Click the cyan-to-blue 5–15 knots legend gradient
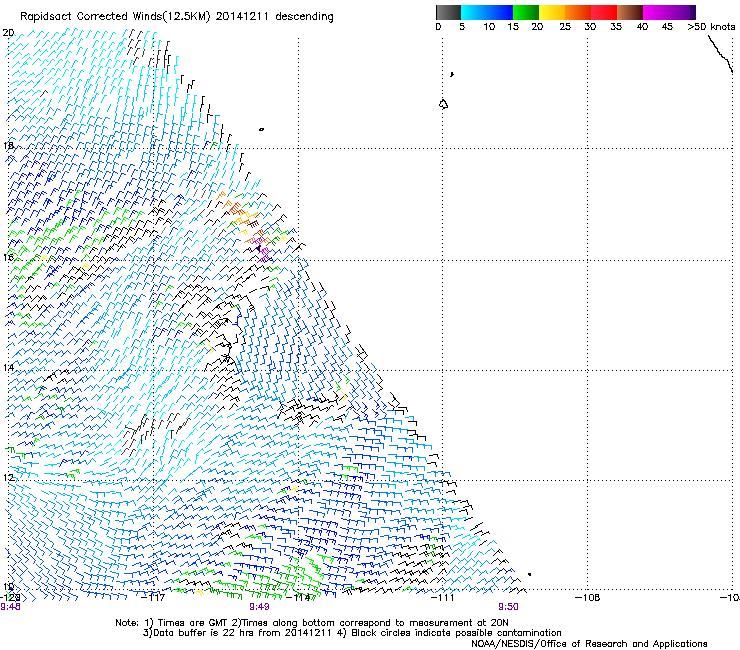The width and height of the screenshot is (740, 650). (487, 12)
